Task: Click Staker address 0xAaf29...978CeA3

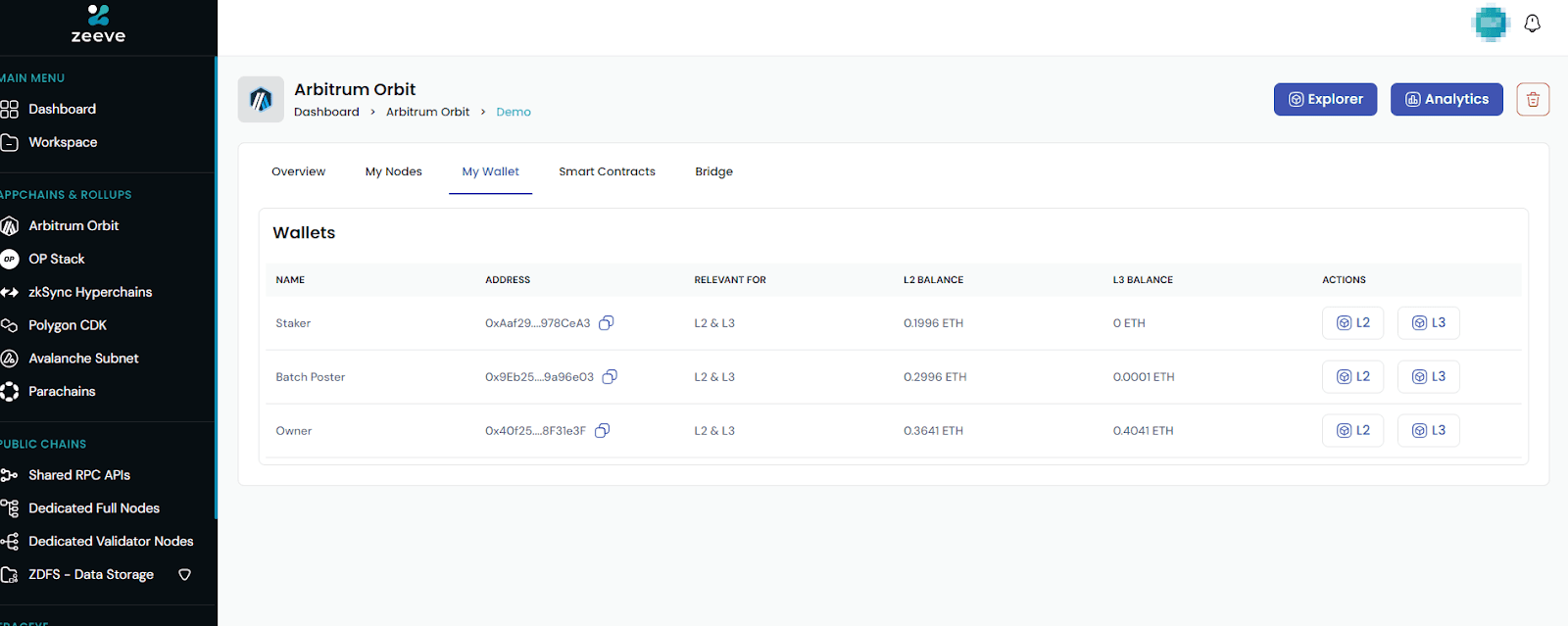Action: pos(538,323)
